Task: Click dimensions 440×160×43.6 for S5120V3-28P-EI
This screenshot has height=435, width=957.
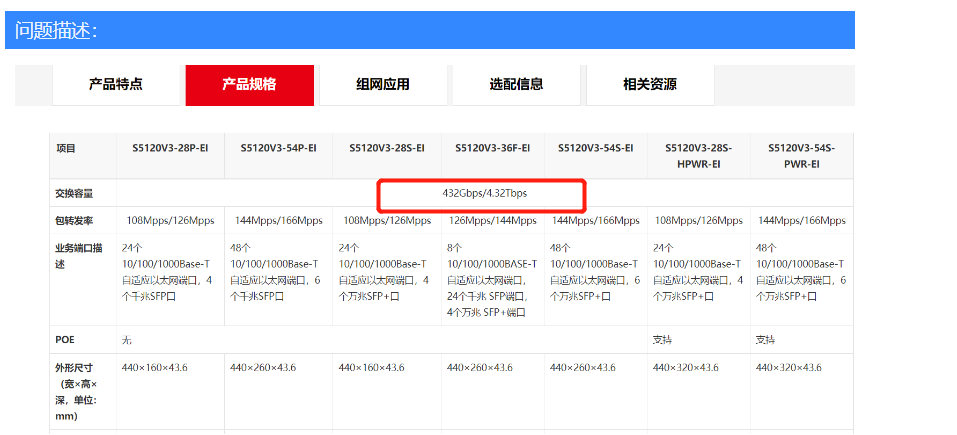Action: (x=154, y=367)
